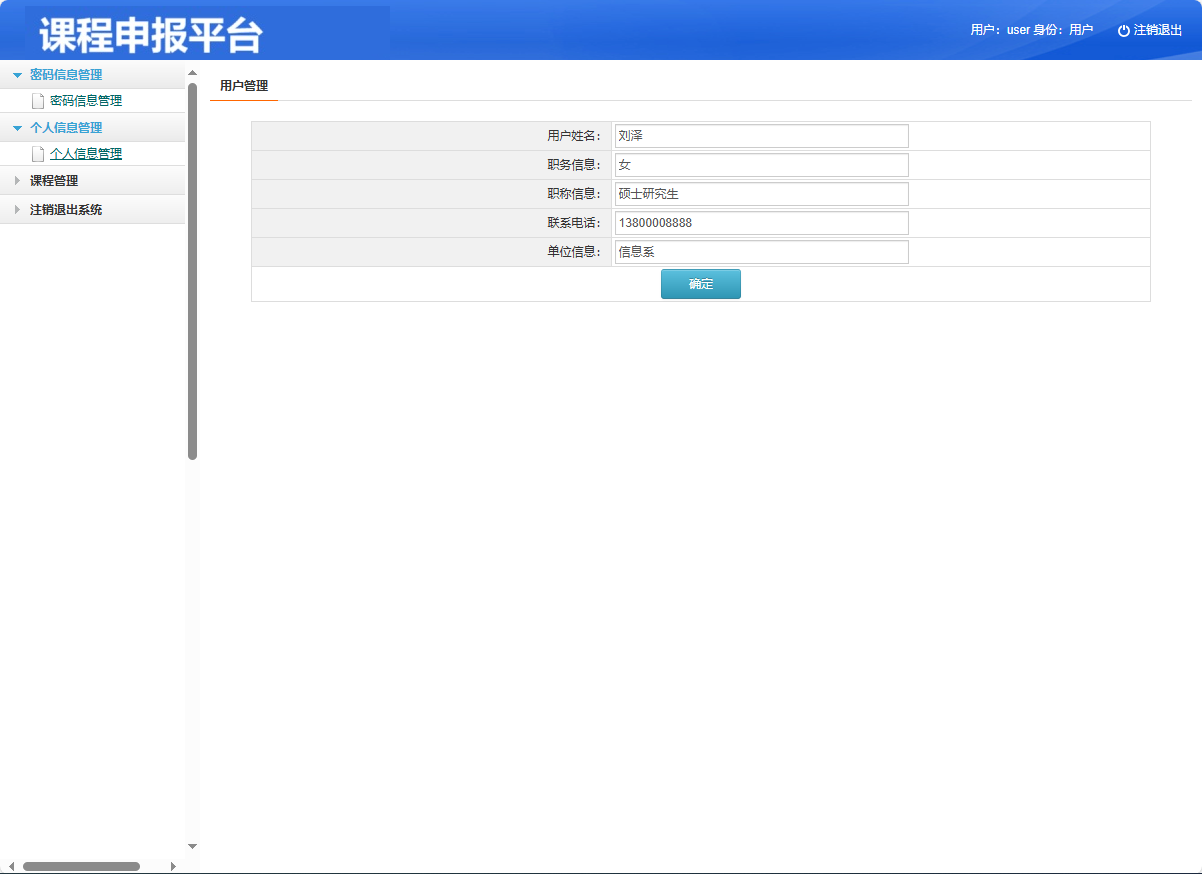1202x874 pixels.
Task: Click 注销退出 in the top bar
Action: click(x=1156, y=30)
